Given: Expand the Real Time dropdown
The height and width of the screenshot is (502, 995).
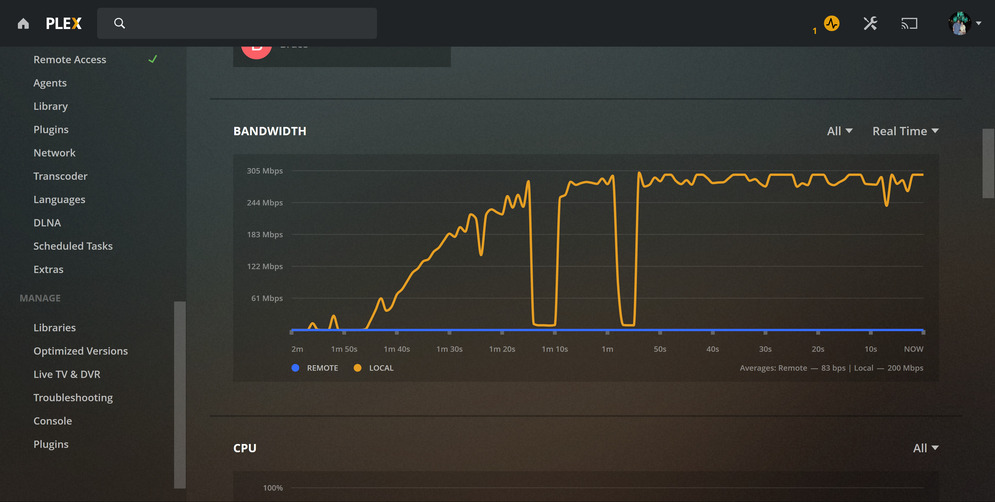Looking at the screenshot, I should pos(905,131).
